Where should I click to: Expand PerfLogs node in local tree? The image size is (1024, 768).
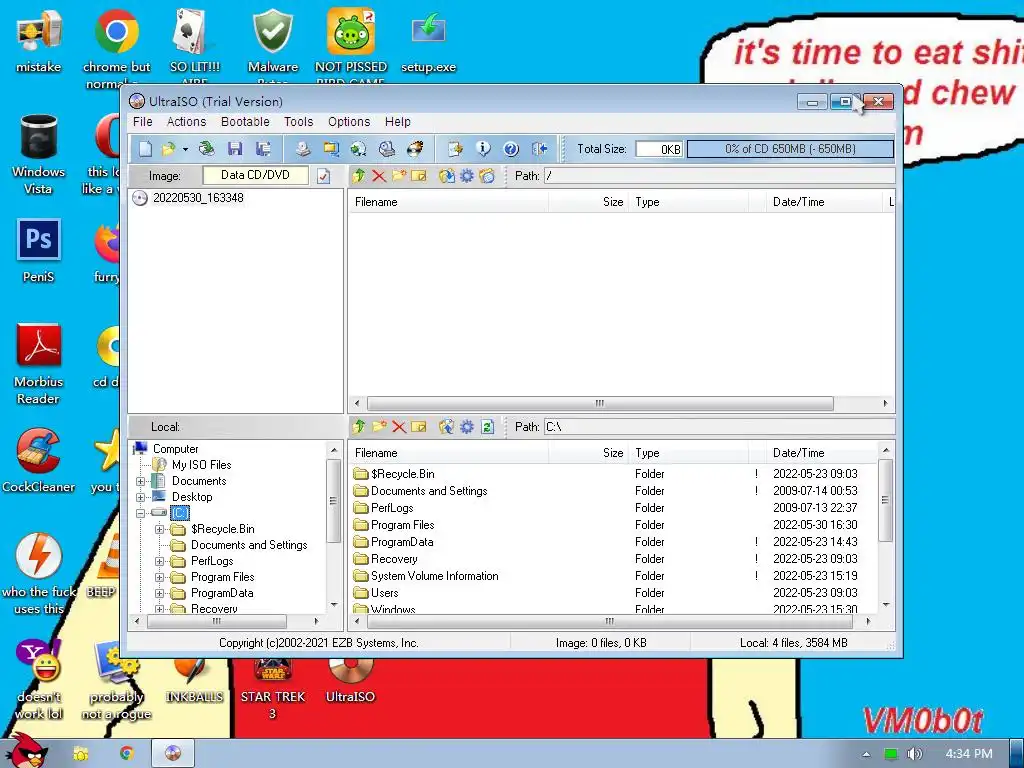pos(159,561)
